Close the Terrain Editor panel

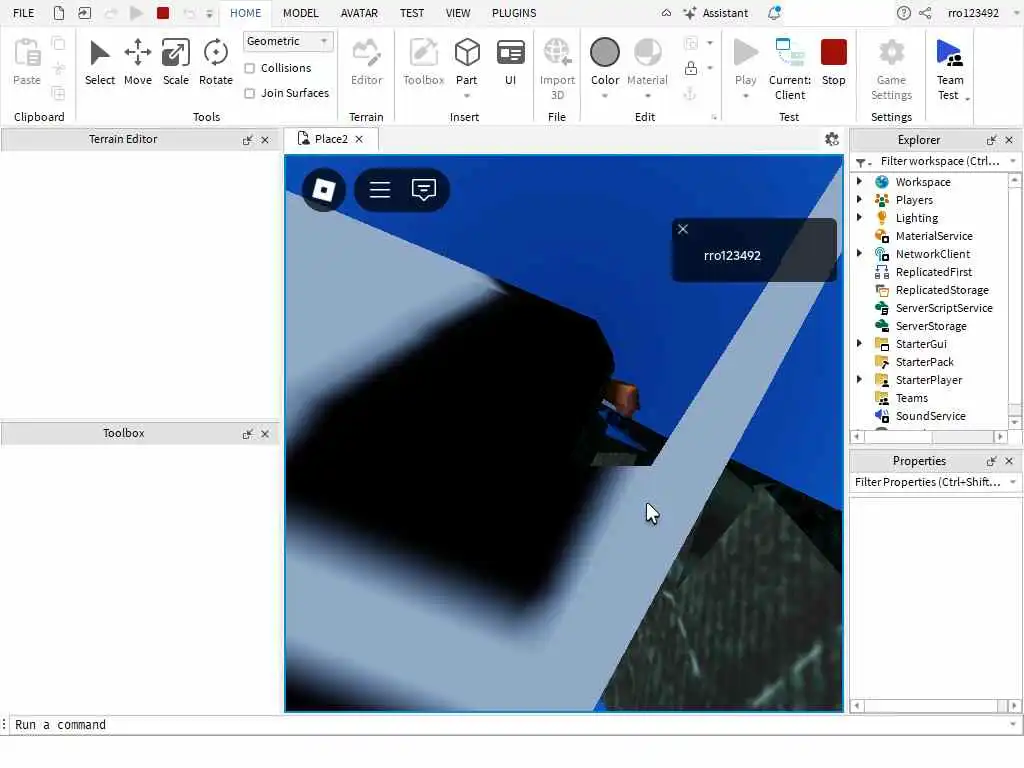[264, 140]
